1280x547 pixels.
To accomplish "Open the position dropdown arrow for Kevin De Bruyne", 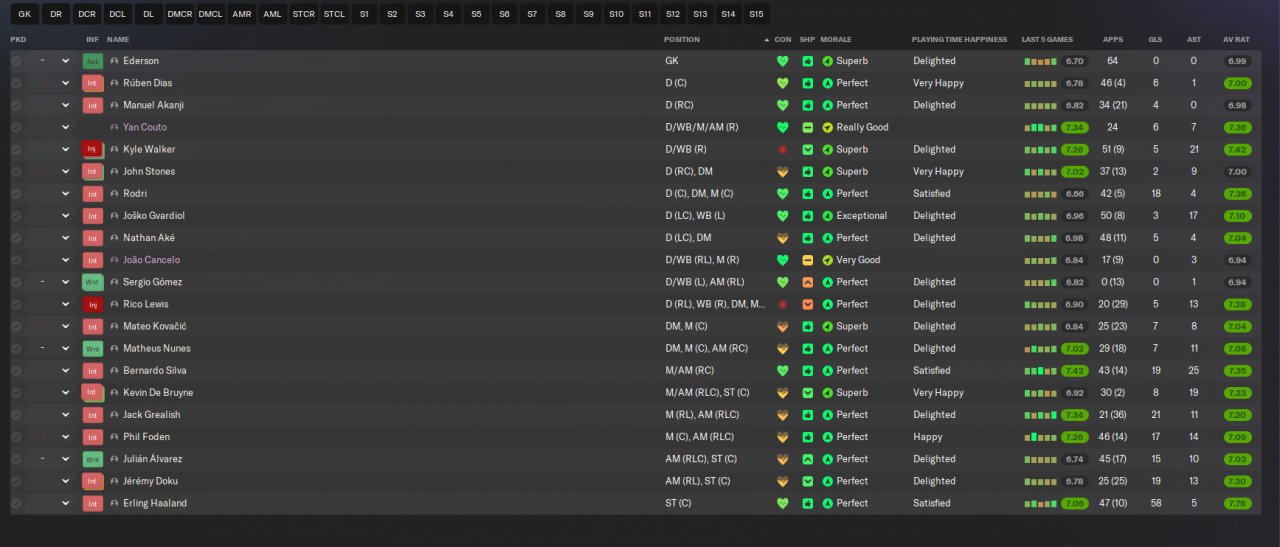I will point(66,393).
